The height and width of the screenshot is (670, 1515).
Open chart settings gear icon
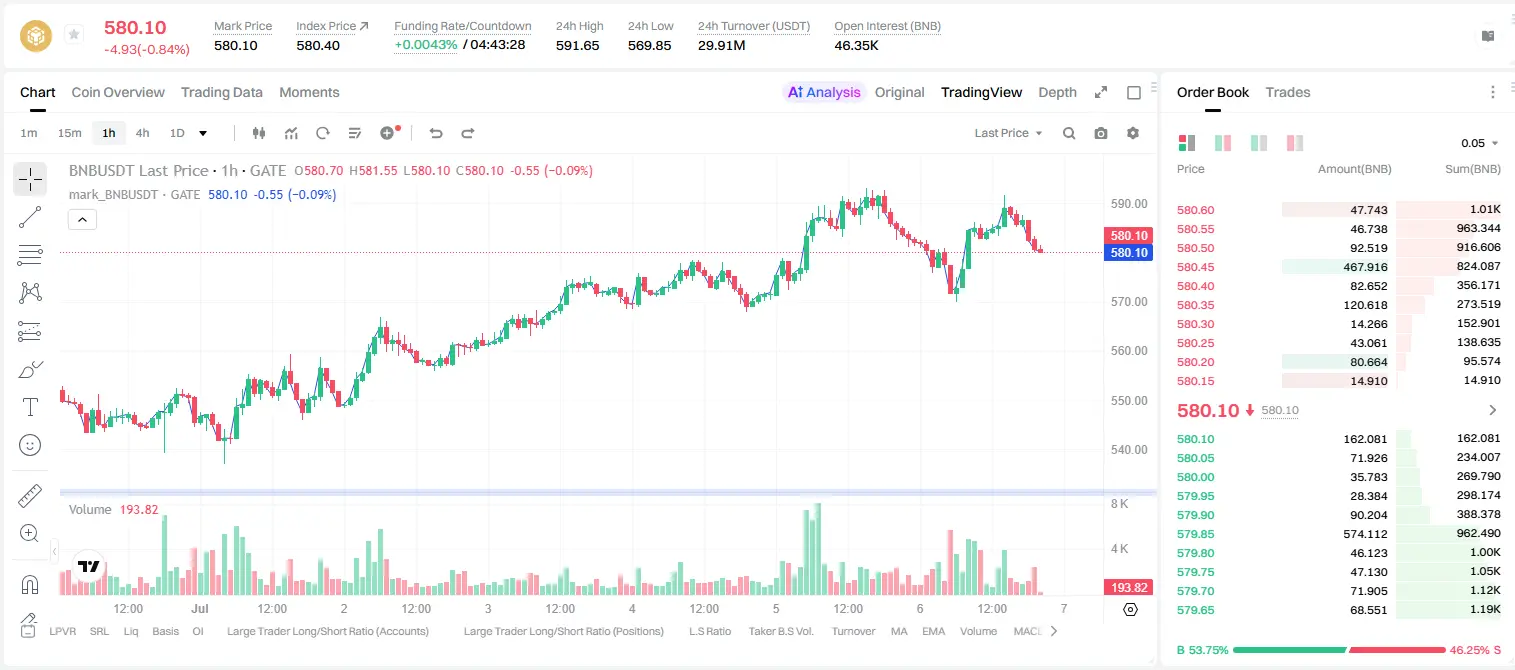pyautogui.click(x=1133, y=133)
